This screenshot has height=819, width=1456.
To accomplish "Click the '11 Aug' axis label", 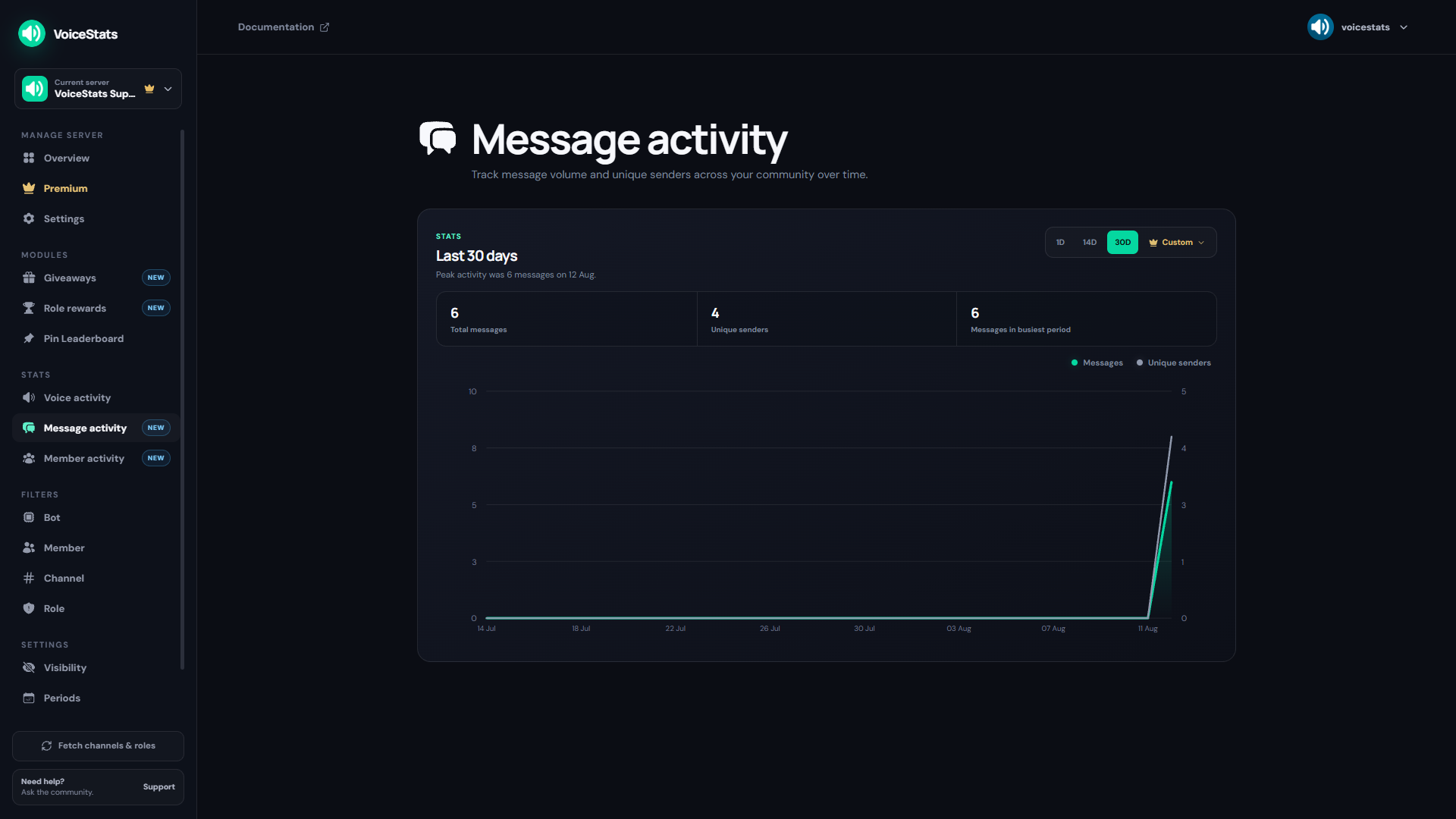I will click(1148, 629).
